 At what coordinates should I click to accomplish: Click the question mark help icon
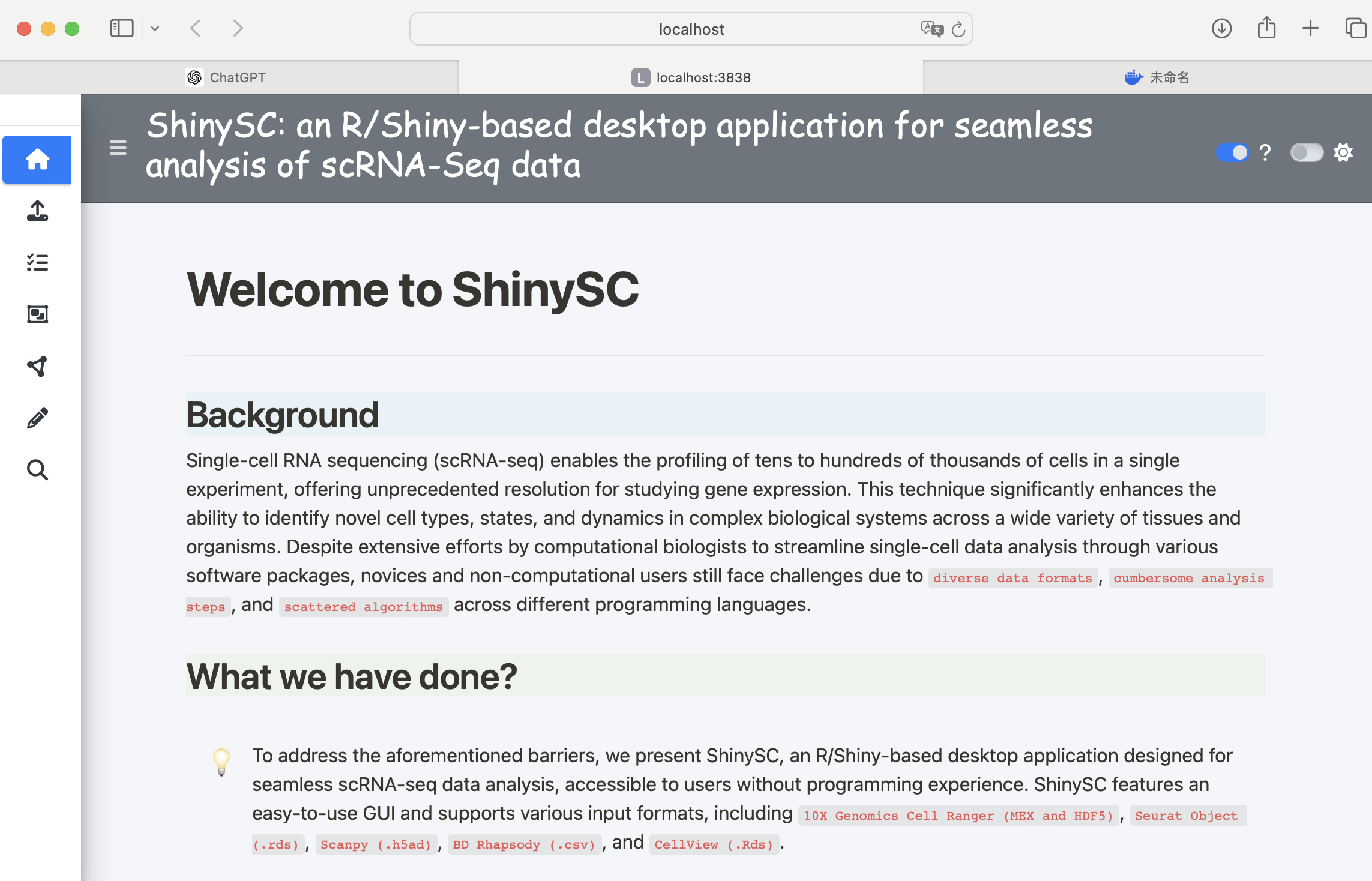pyautogui.click(x=1265, y=153)
